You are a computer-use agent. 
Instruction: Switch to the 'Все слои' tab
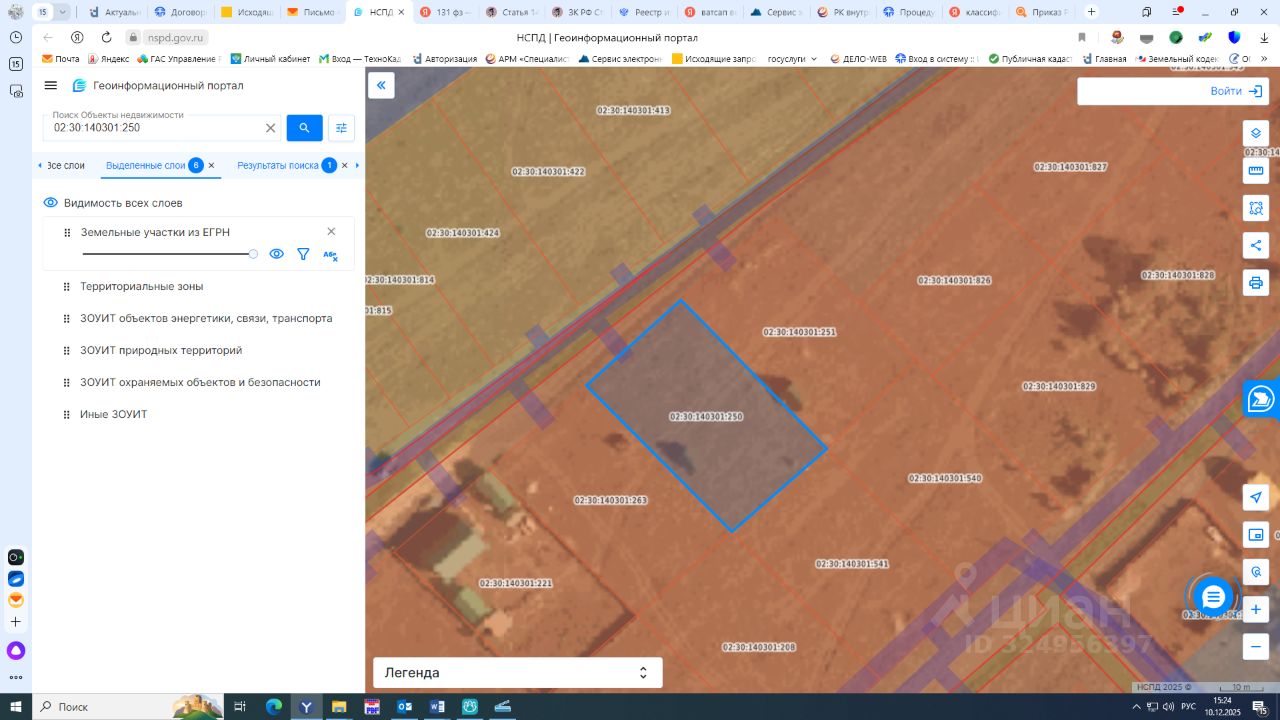click(66, 165)
